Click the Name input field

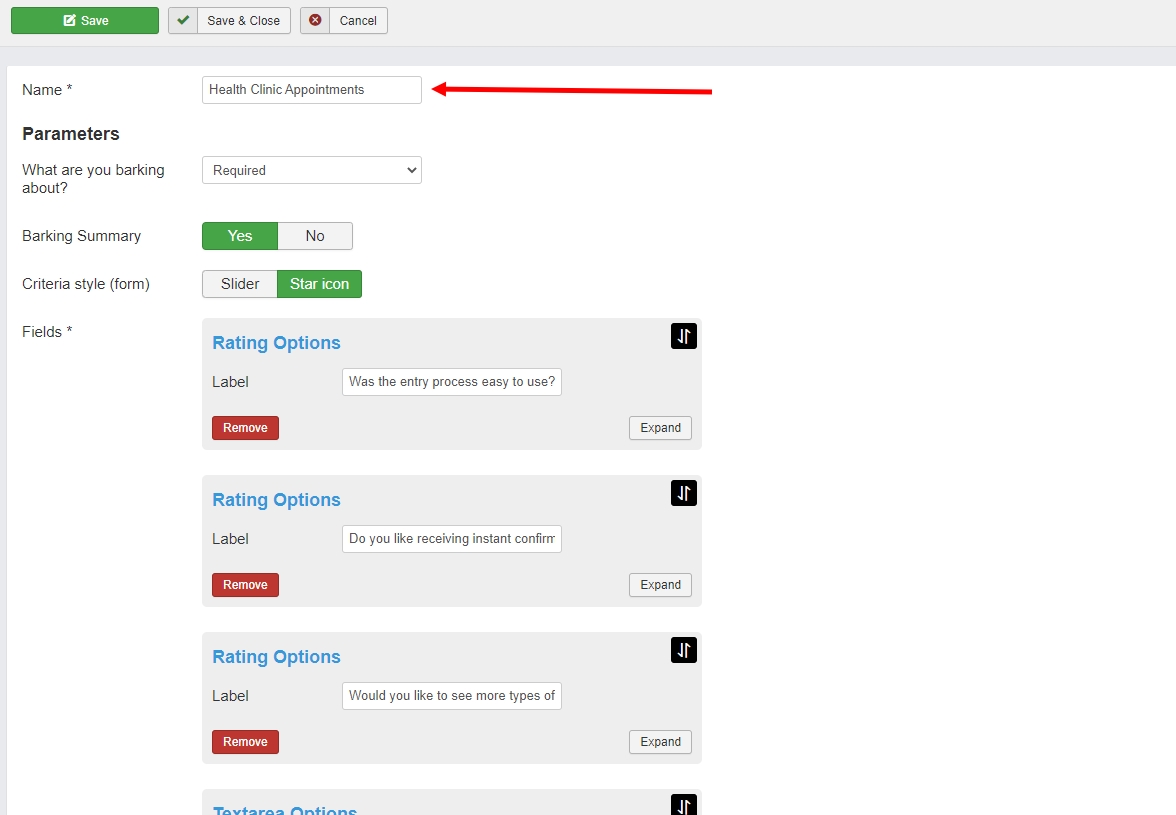point(312,90)
